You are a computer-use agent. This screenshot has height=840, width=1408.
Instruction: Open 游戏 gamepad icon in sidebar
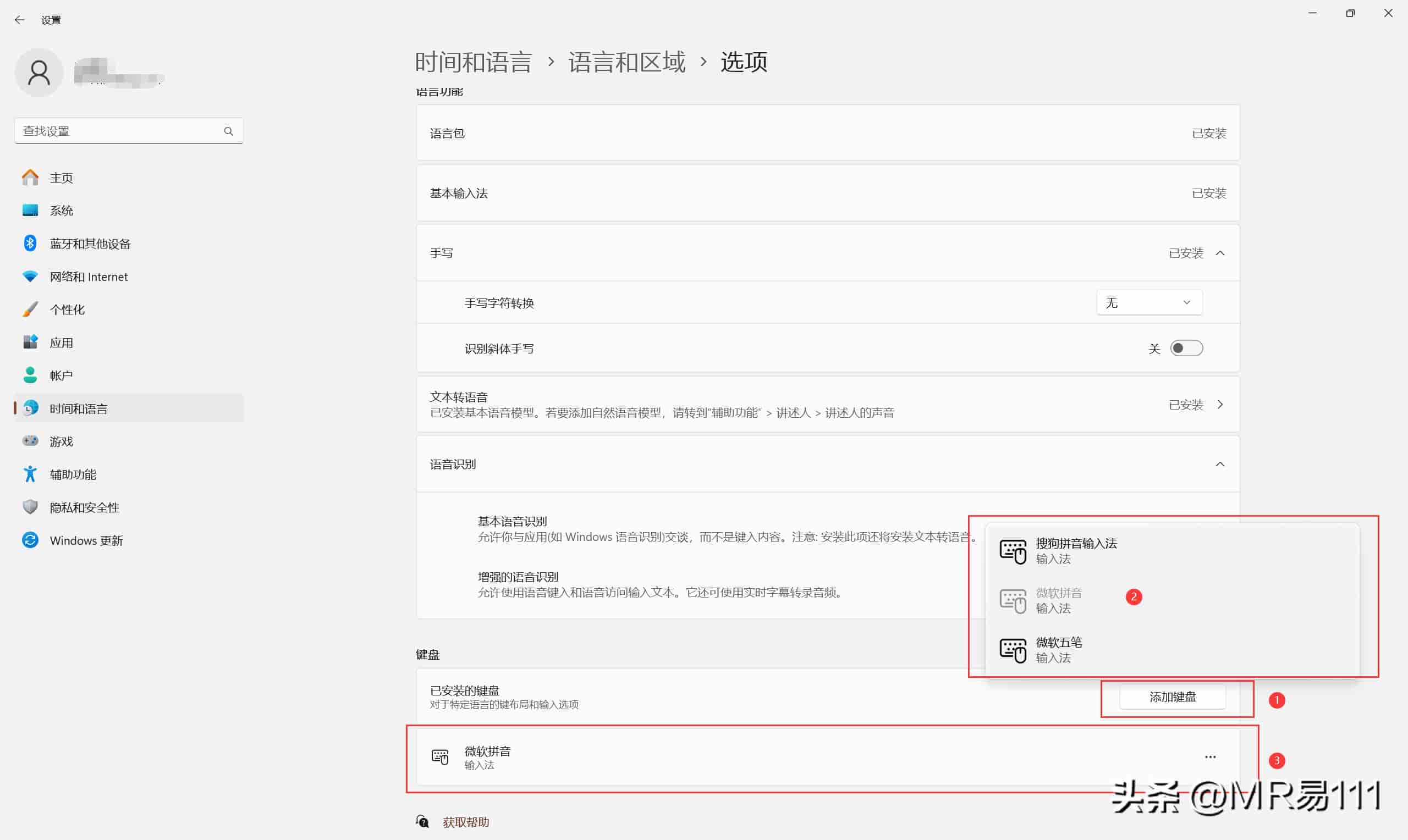point(30,441)
